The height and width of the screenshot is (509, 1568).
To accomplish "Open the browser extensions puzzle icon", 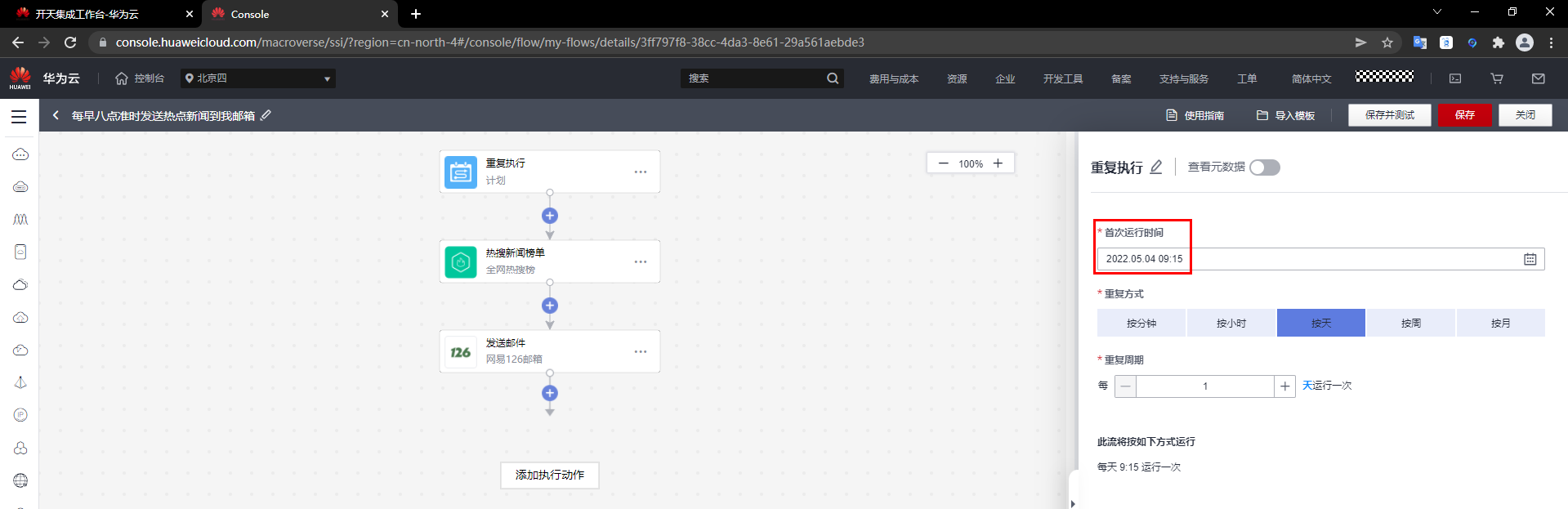I will (1498, 42).
